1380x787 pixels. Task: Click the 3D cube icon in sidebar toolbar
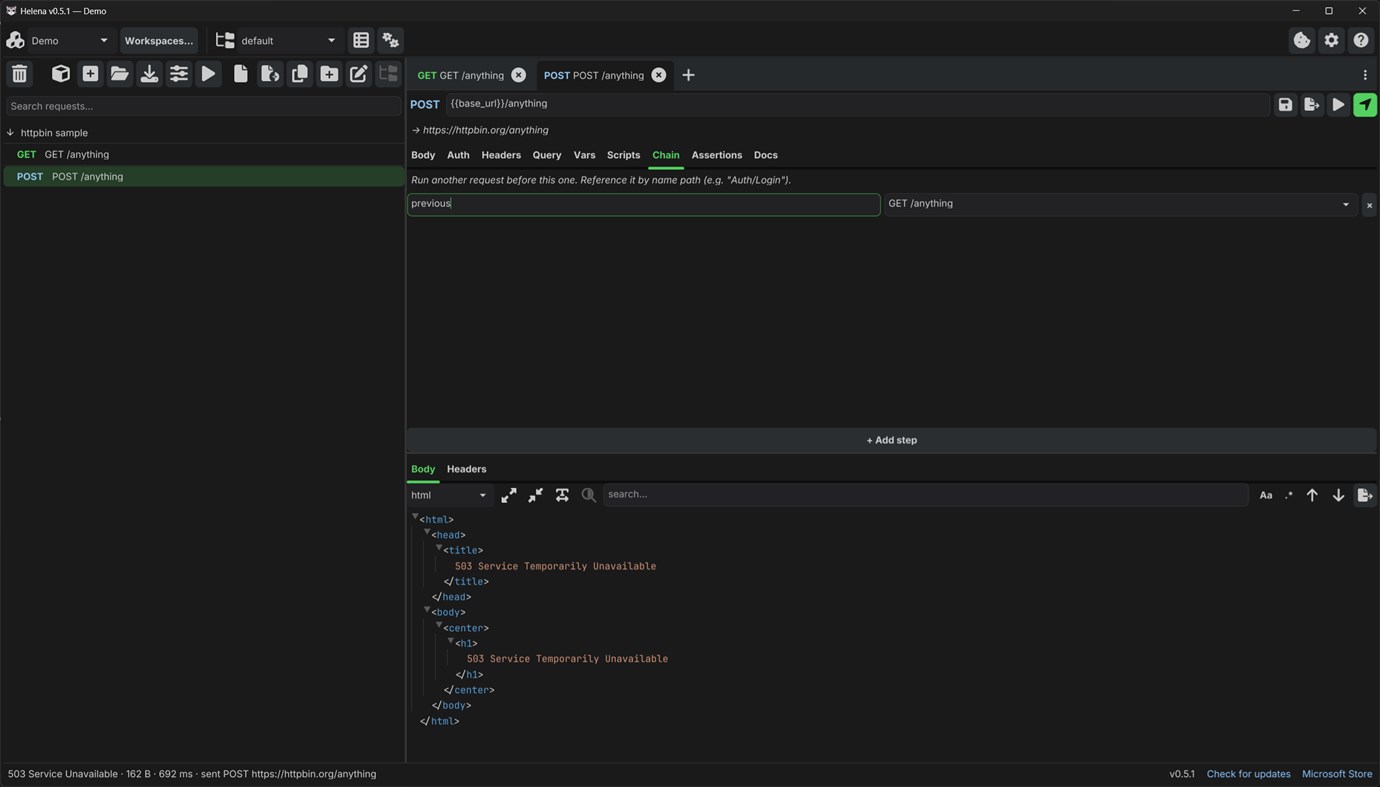pyautogui.click(x=61, y=74)
